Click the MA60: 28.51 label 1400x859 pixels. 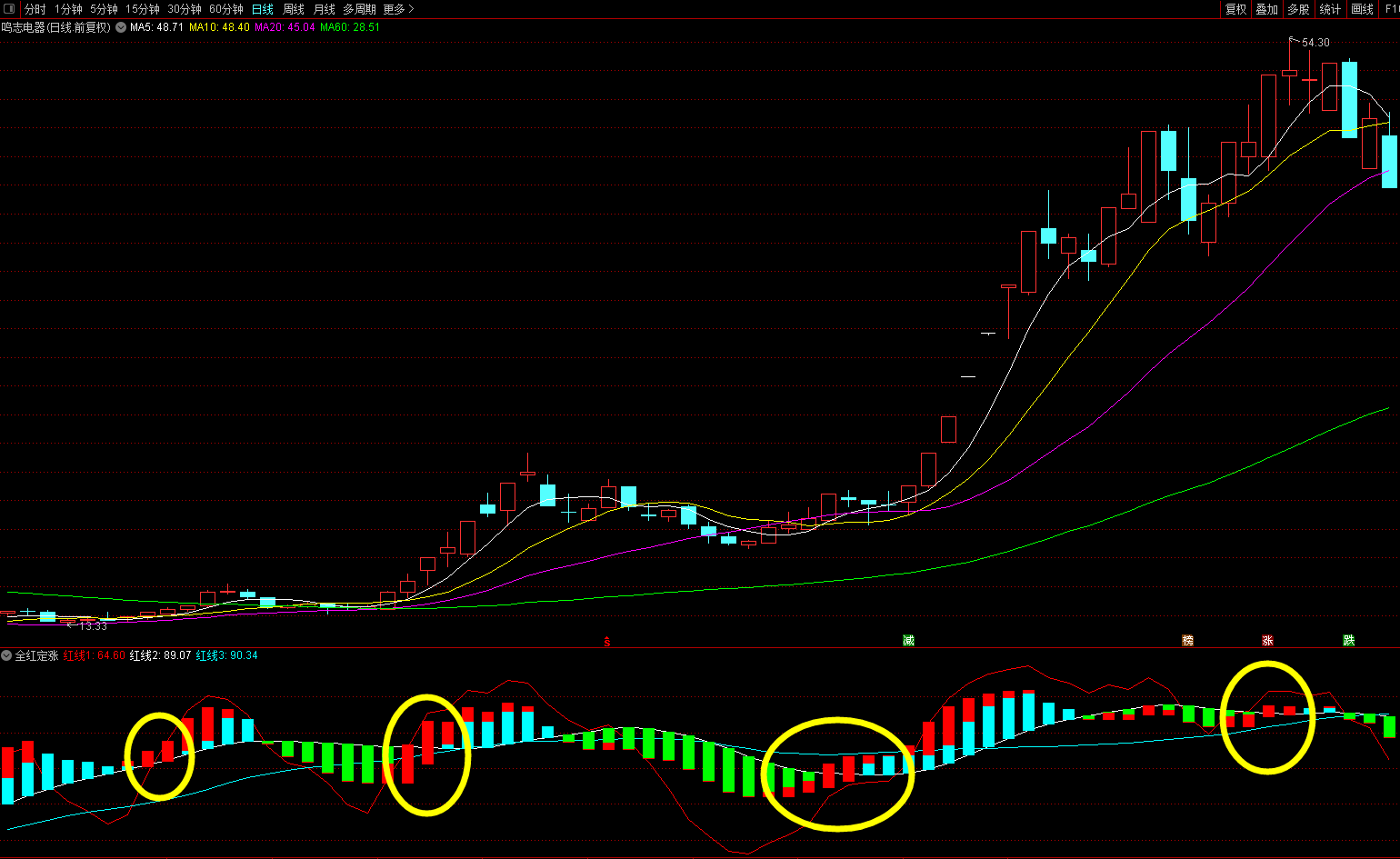350,27
